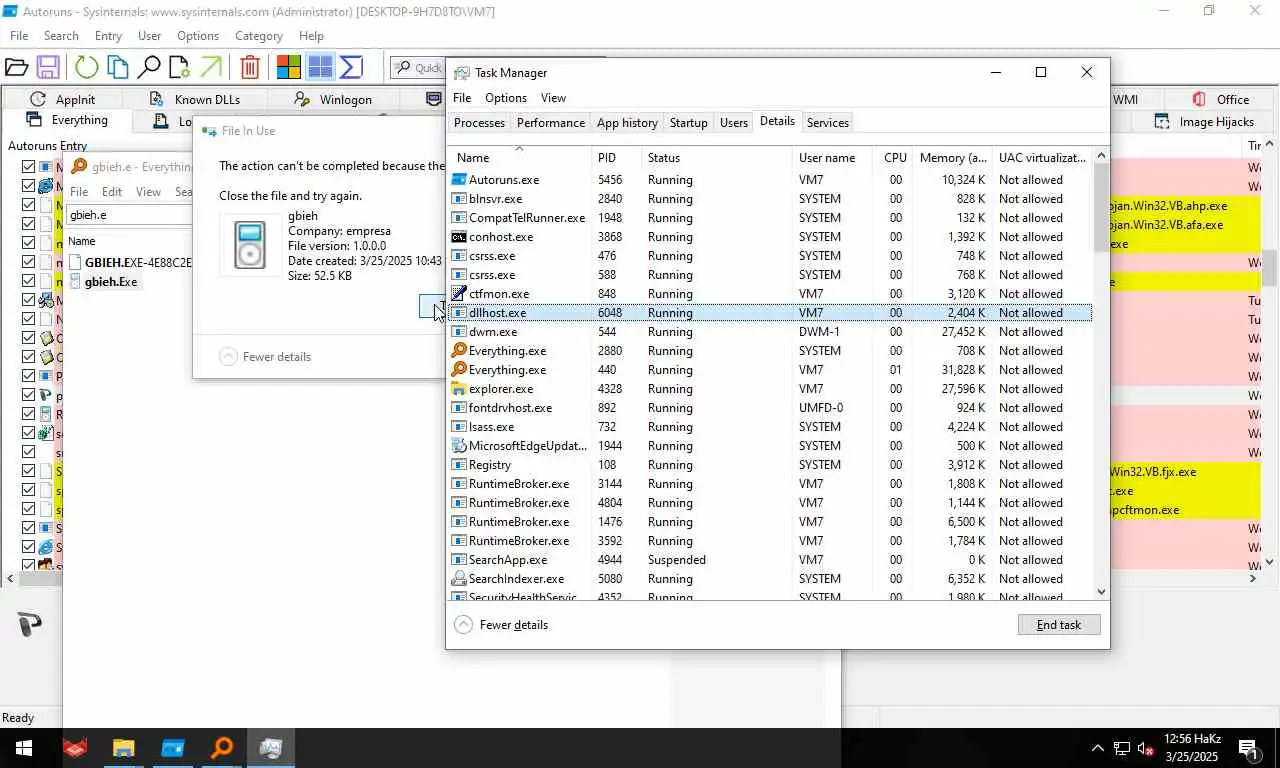Image resolution: width=1280 pixels, height=768 pixels.
Task: Click the taskbar clock showing 12:56
Action: pyautogui.click(x=1193, y=748)
